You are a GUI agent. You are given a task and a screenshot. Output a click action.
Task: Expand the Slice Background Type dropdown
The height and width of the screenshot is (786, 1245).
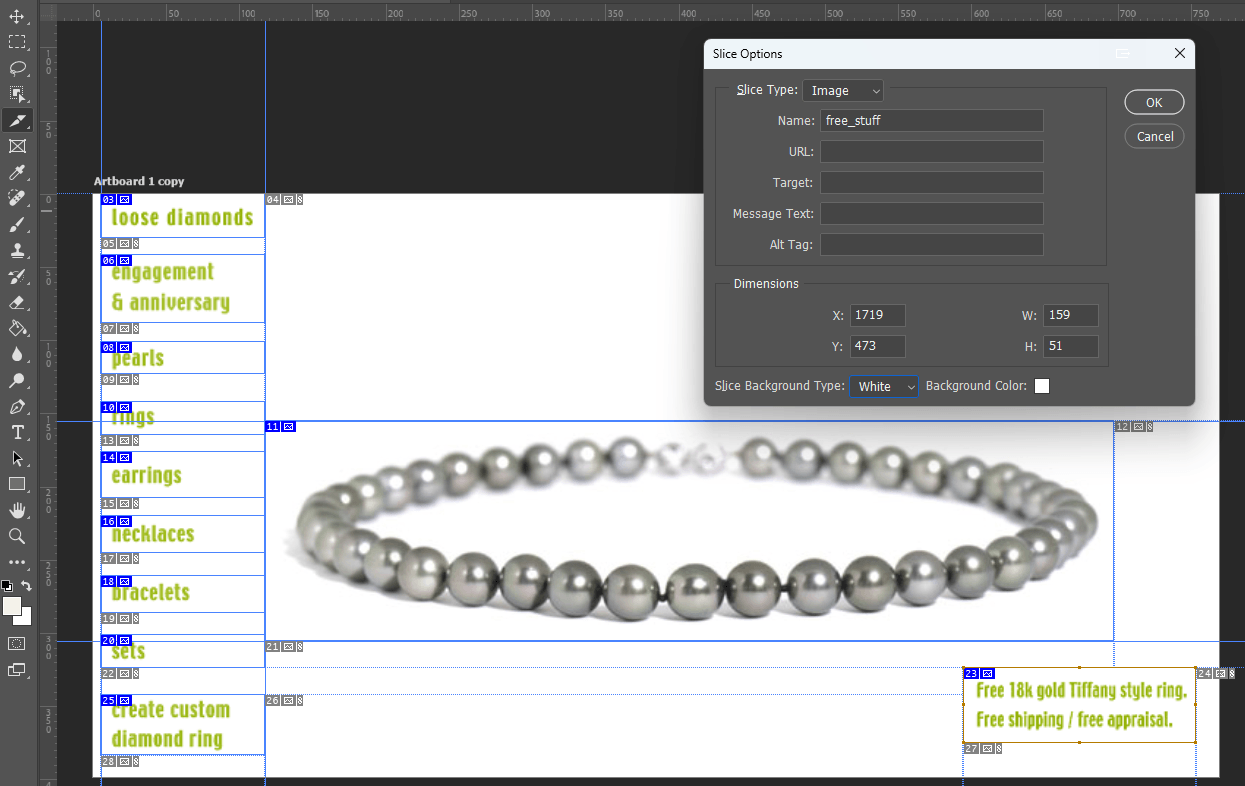(x=884, y=387)
